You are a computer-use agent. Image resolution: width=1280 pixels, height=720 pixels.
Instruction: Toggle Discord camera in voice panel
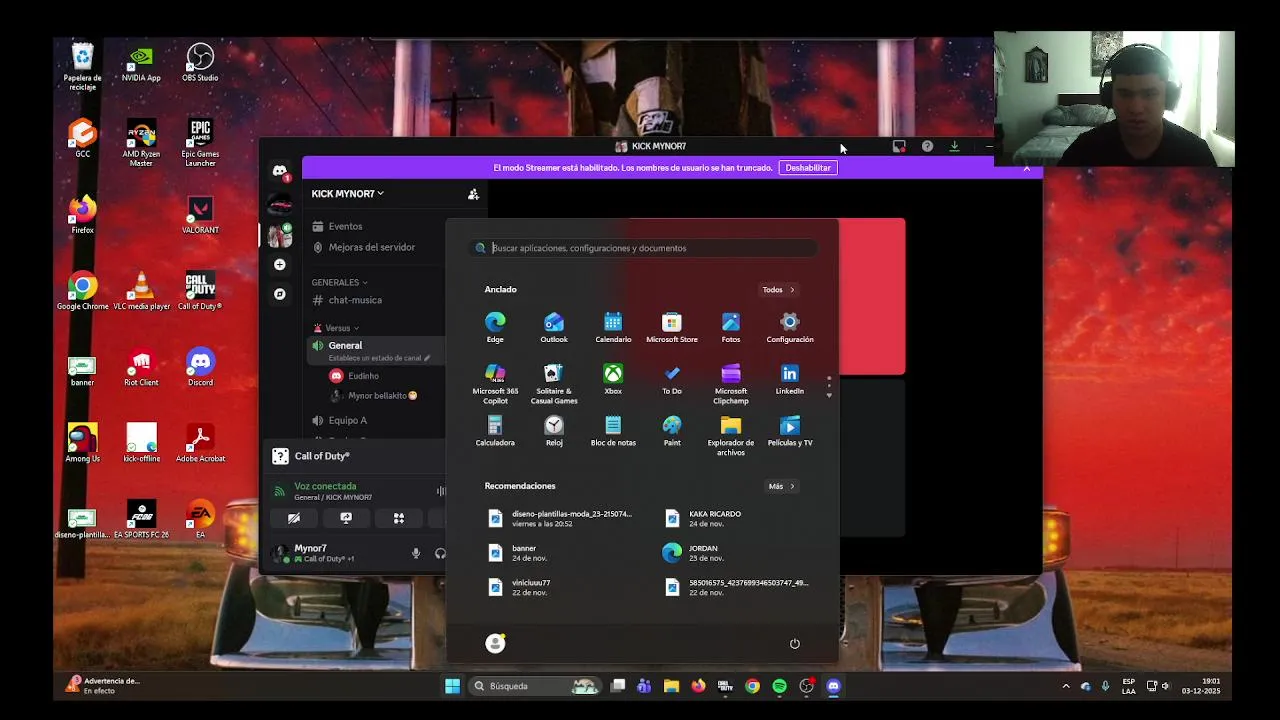(x=294, y=518)
